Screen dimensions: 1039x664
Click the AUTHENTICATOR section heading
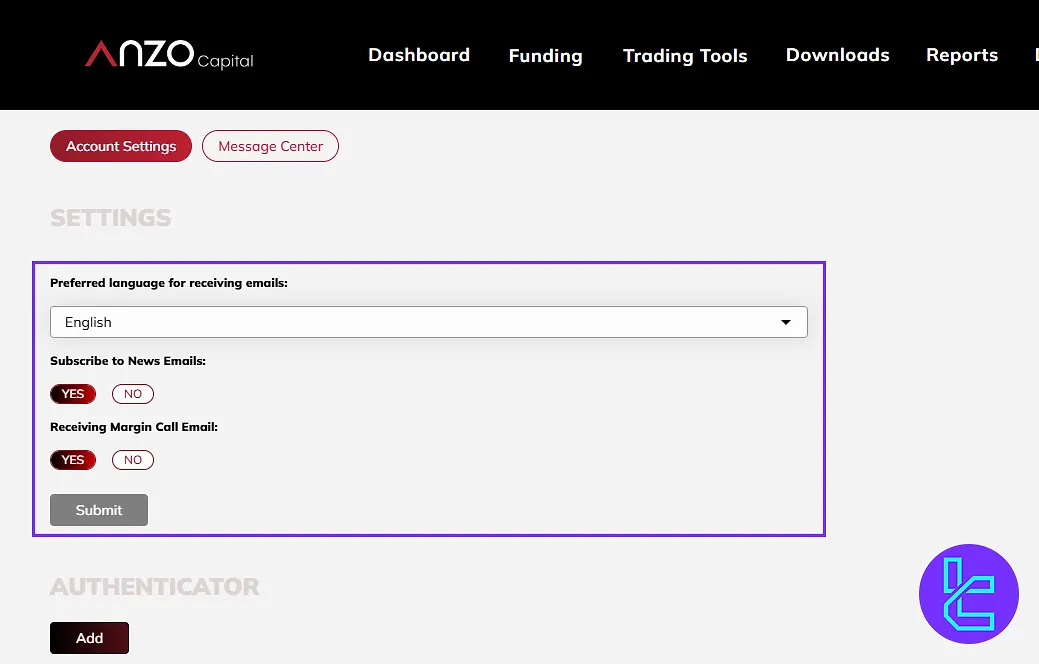(155, 586)
